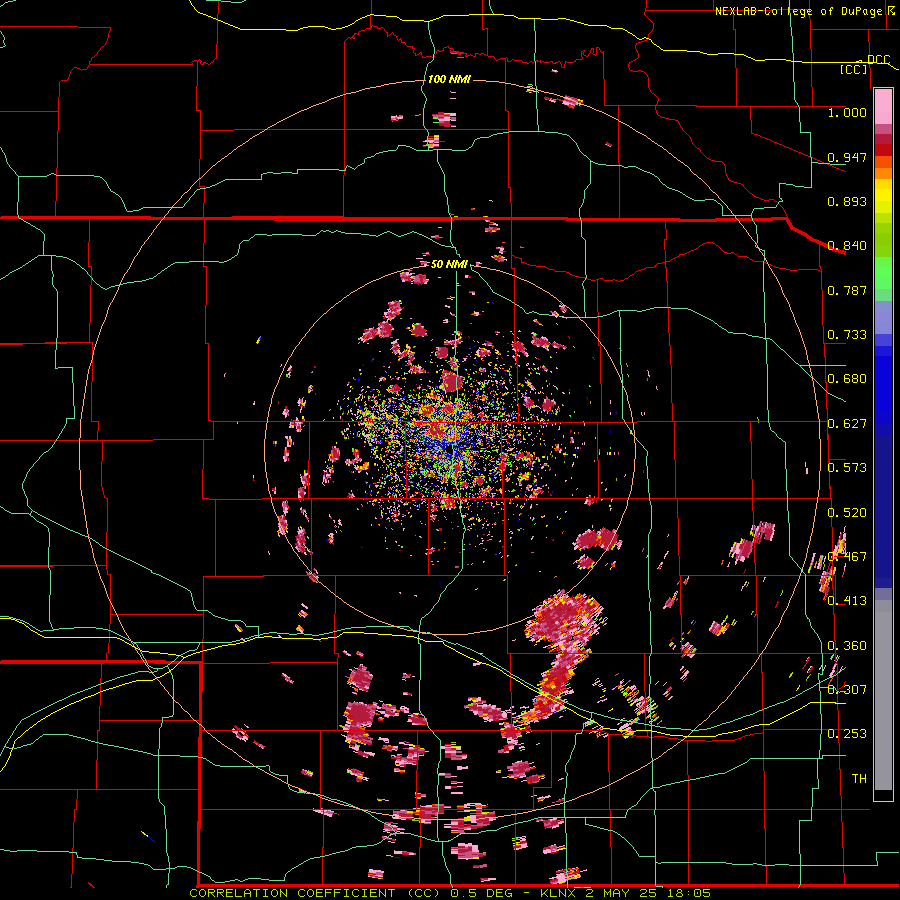Click the 0.893 scale label
900x900 pixels.
click(847, 201)
